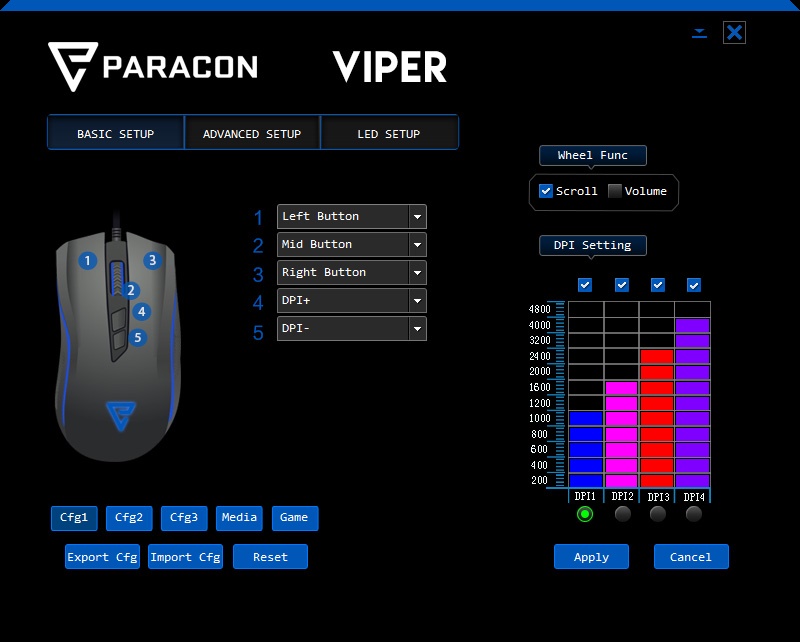Close the Paracon Viper window
Screen dimensions: 800x642
point(734,33)
